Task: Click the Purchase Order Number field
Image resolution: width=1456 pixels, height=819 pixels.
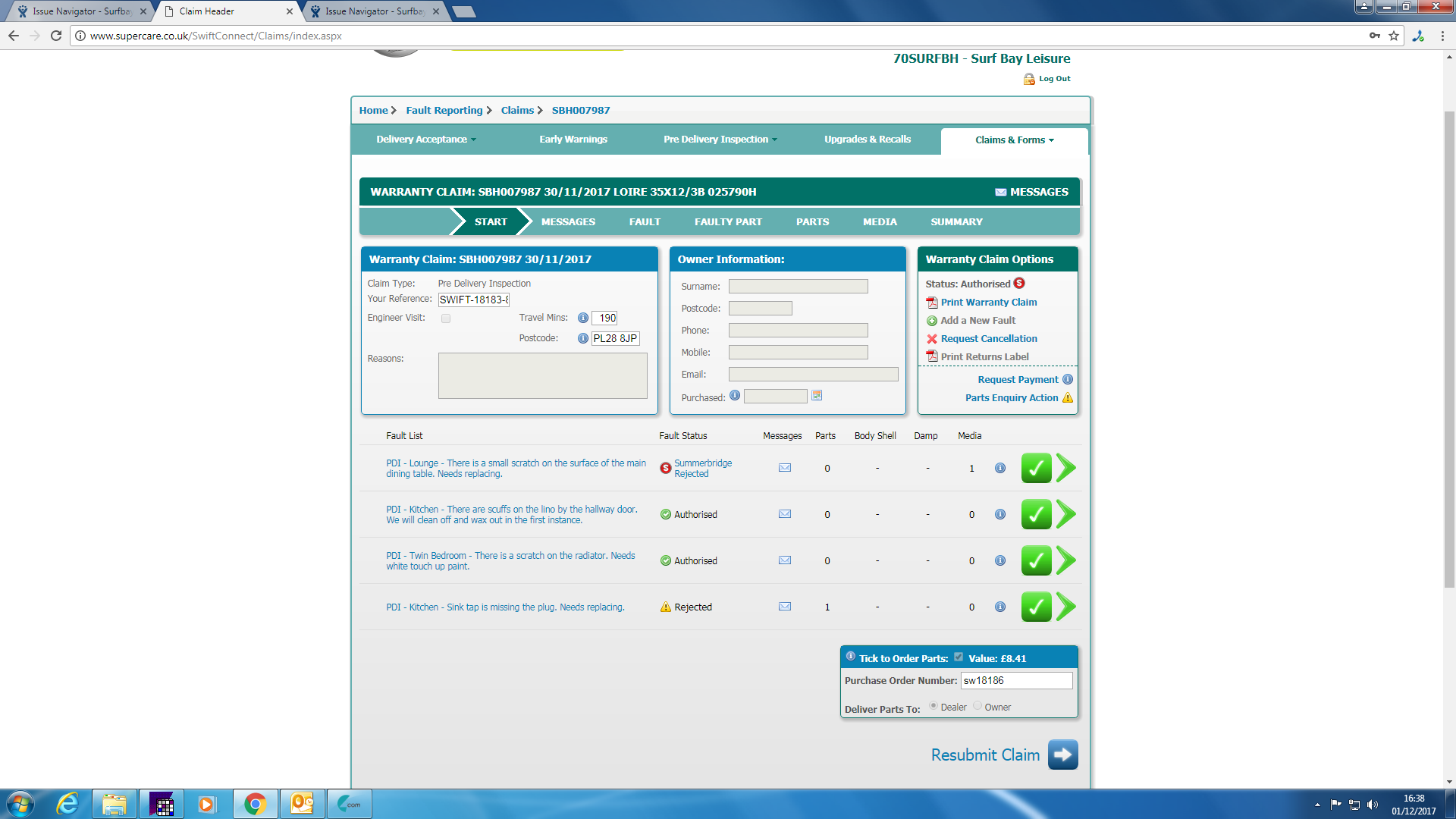Action: 1016,681
